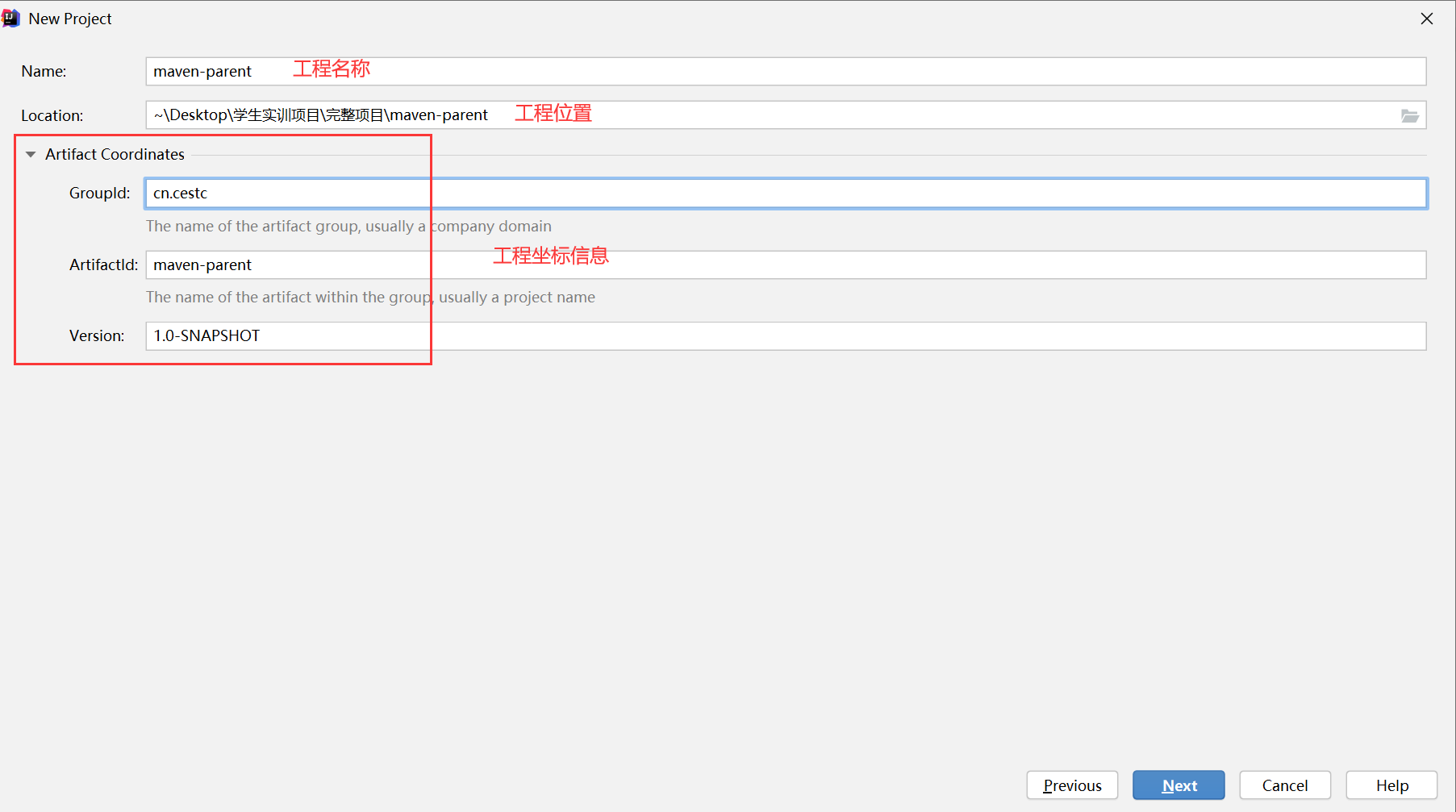The image size is (1456, 812).
Task: Click the IntelliJ IDEA icon in title bar
Action: click(10, 18)
